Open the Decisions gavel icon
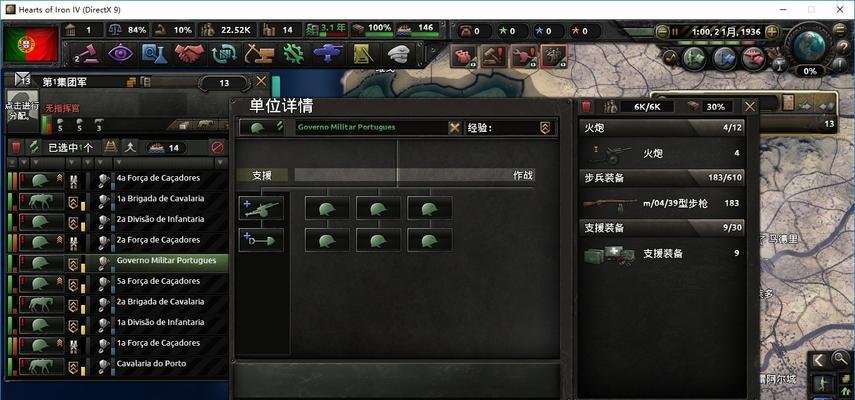The image size is (855, 400). 86,53
